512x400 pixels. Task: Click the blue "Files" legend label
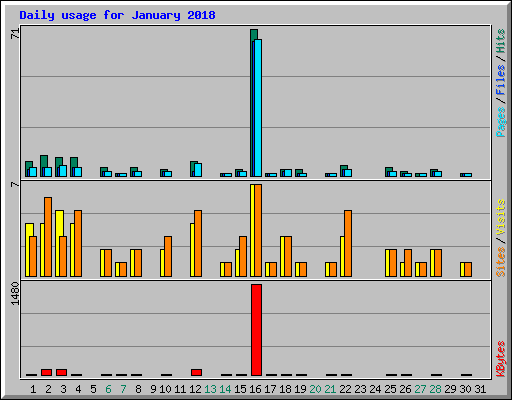click(x=501, y=79)
